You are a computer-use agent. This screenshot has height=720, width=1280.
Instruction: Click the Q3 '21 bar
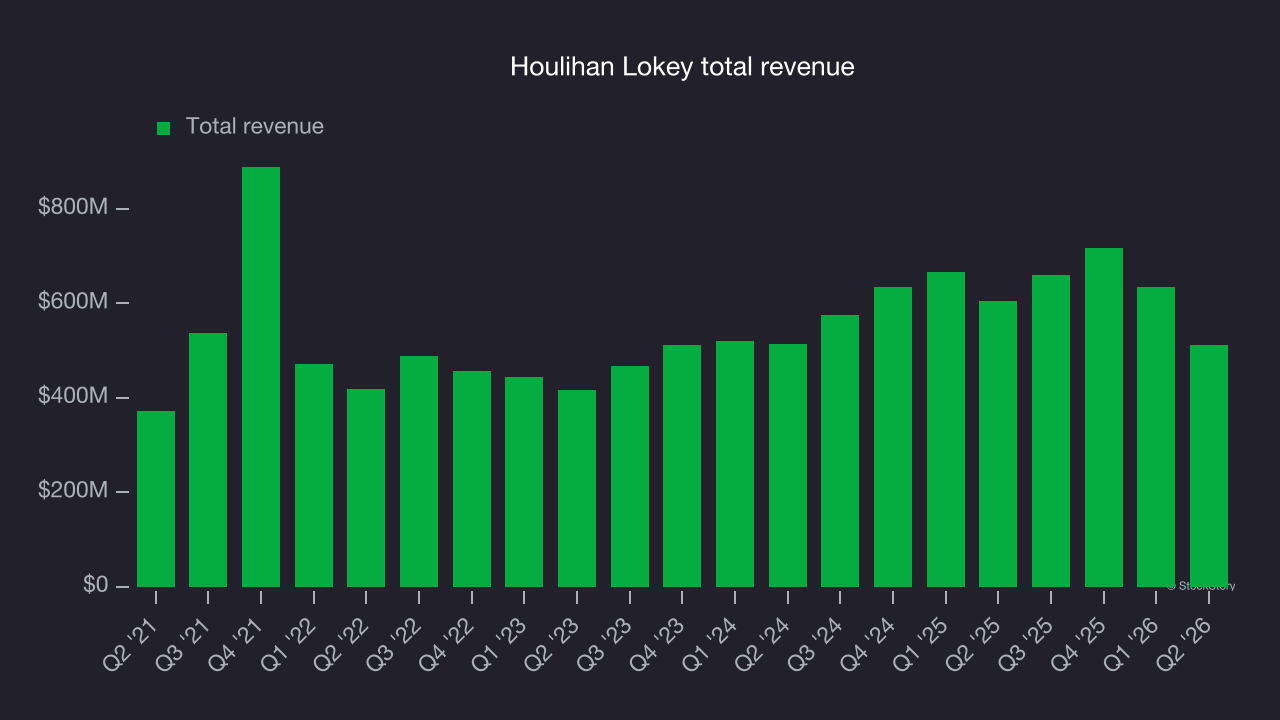[208, 460]
